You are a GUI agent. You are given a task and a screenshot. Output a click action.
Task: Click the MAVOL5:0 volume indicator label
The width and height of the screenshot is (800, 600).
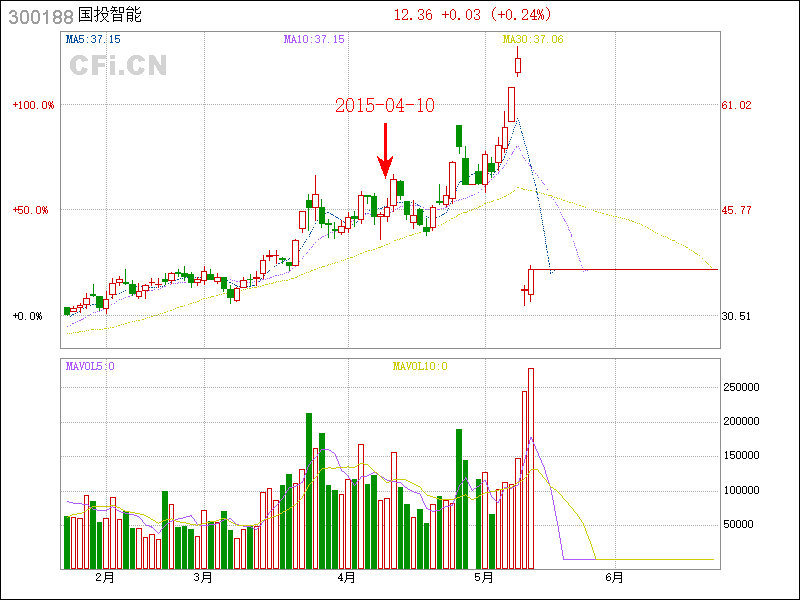click(x=90, y=366)
